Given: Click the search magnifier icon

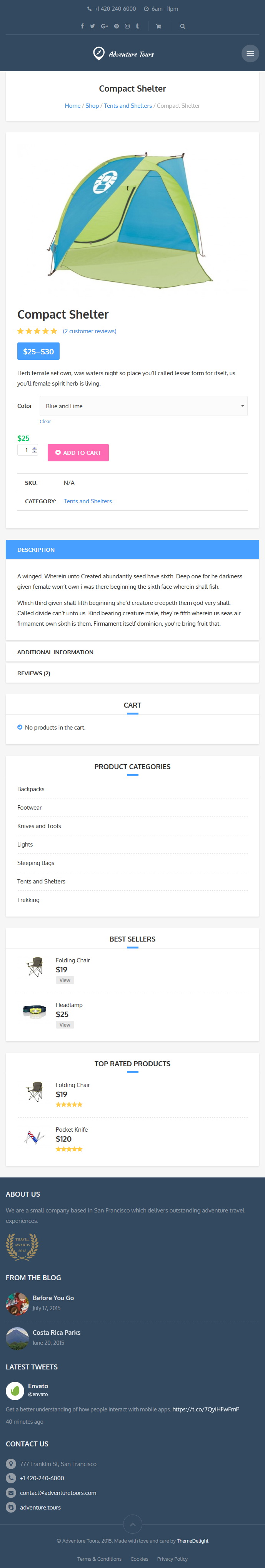Looking at the screenshot, I should (182, 26).
